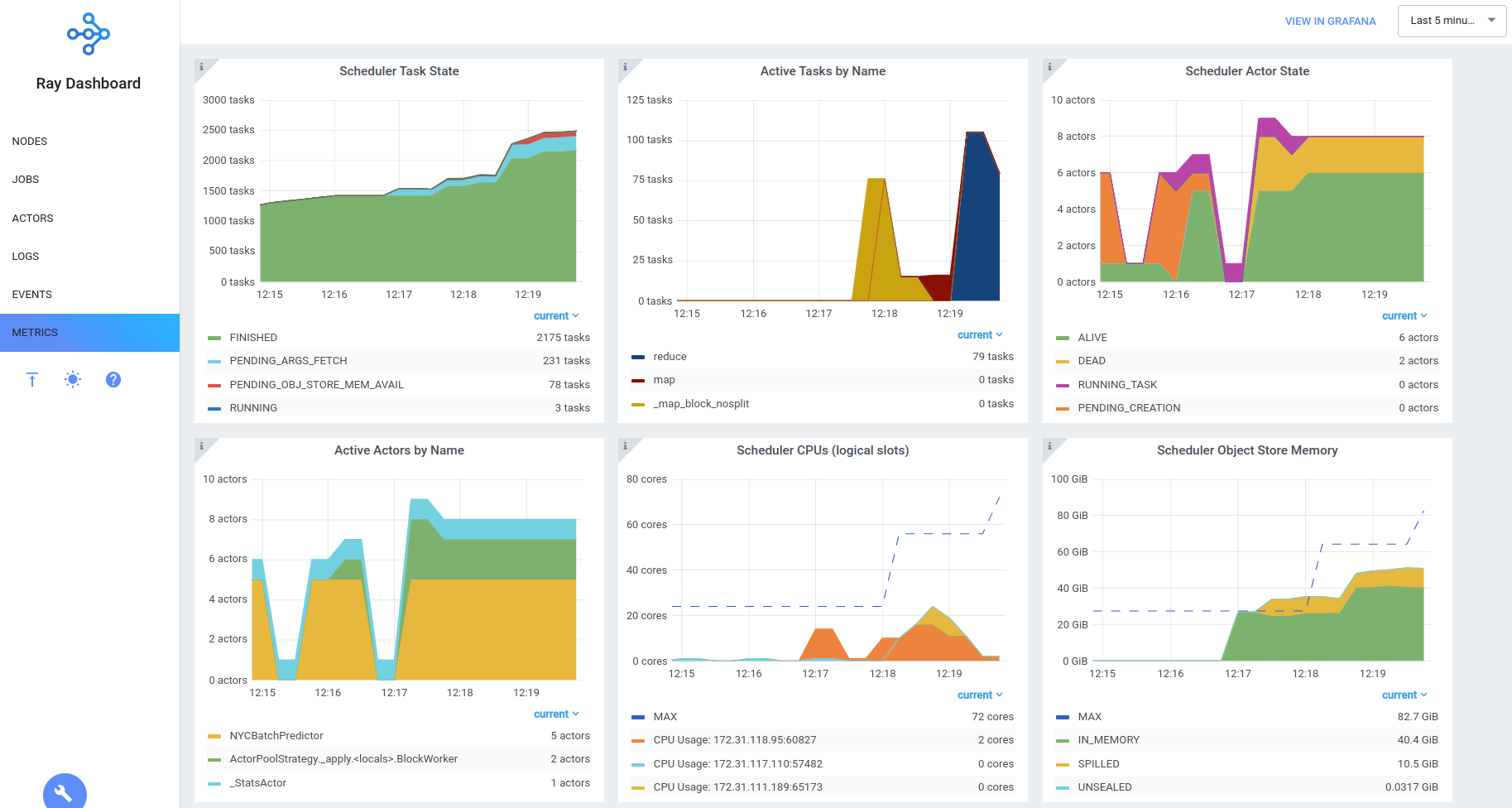Toggle the FINISHED series in task state legend
Image resolution: width=1512 pixels, height=808 pixels.
pyautogui.click(x=253, y=338)
